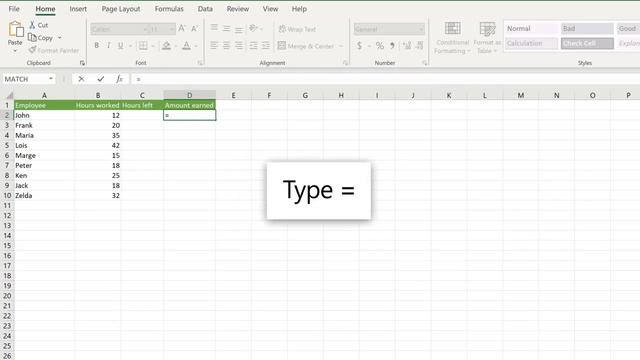Open the File tab
The image size is (640, 360).
(x=14, y=9)
